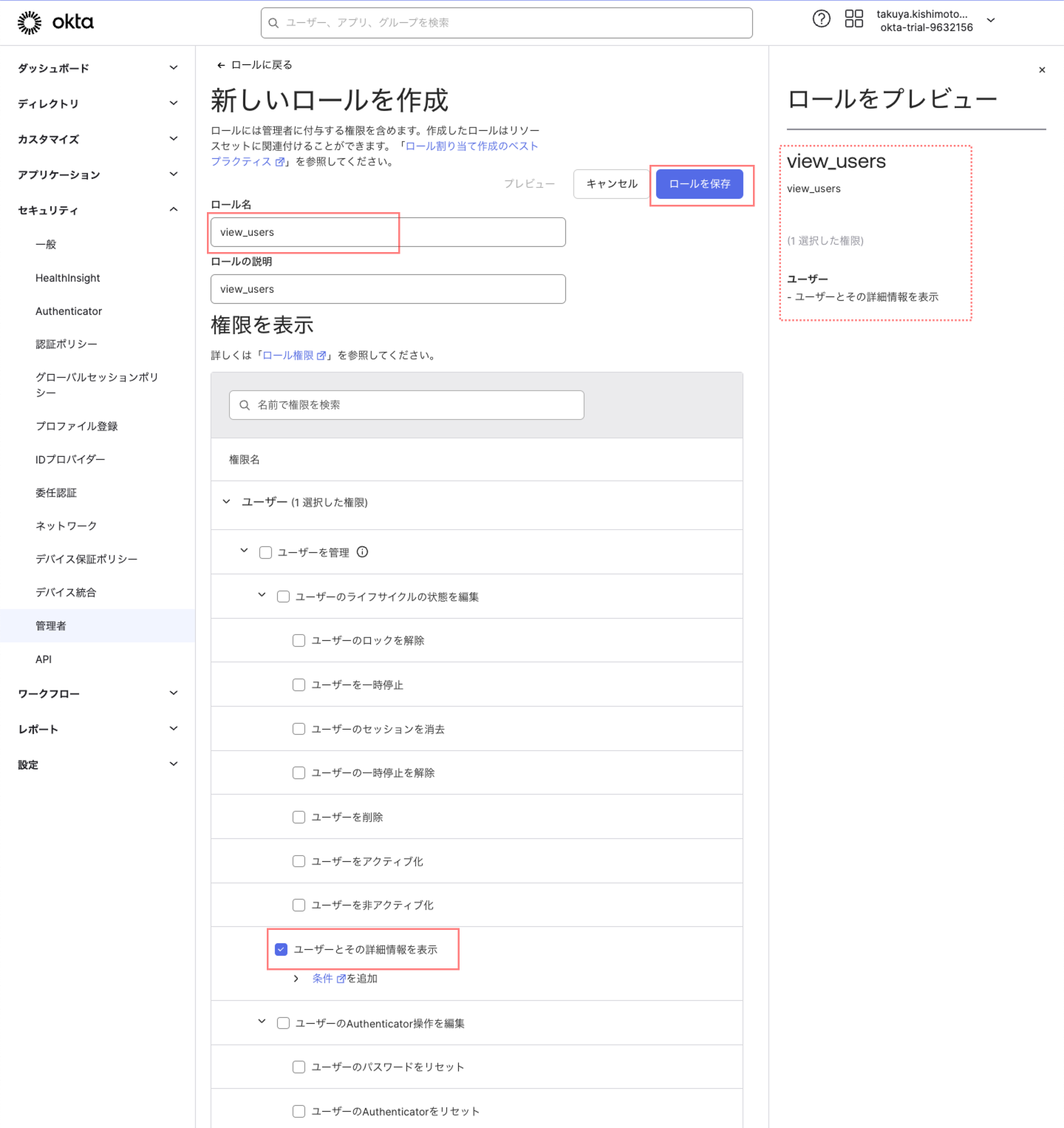1064x1128 pixels.
Task: Open the help question mark icon
Action: tap(821, 19)
